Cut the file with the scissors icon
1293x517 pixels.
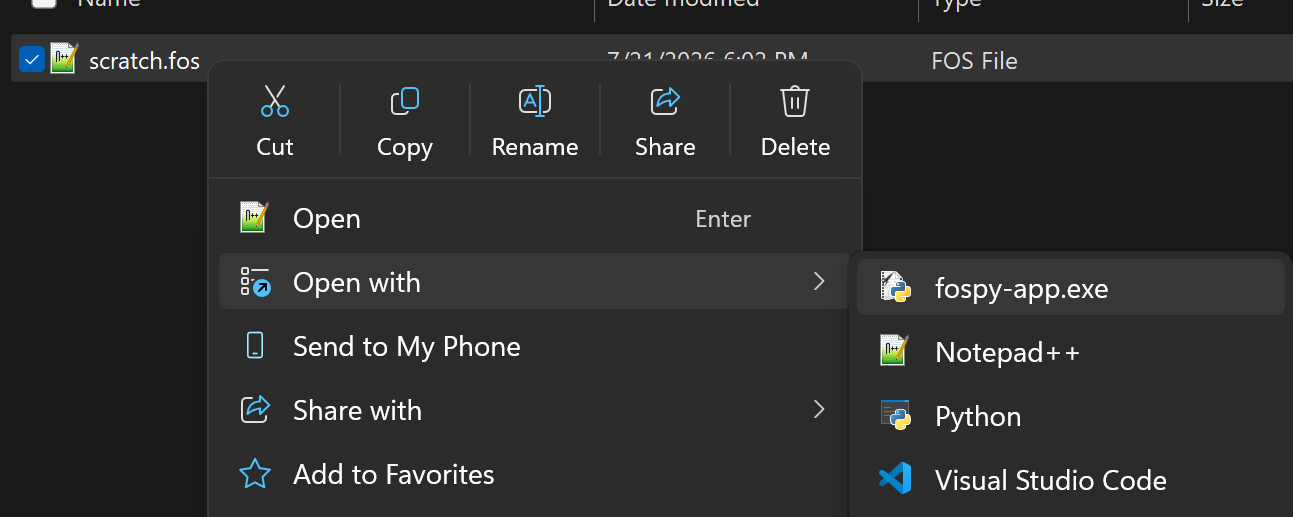(275, 102)
